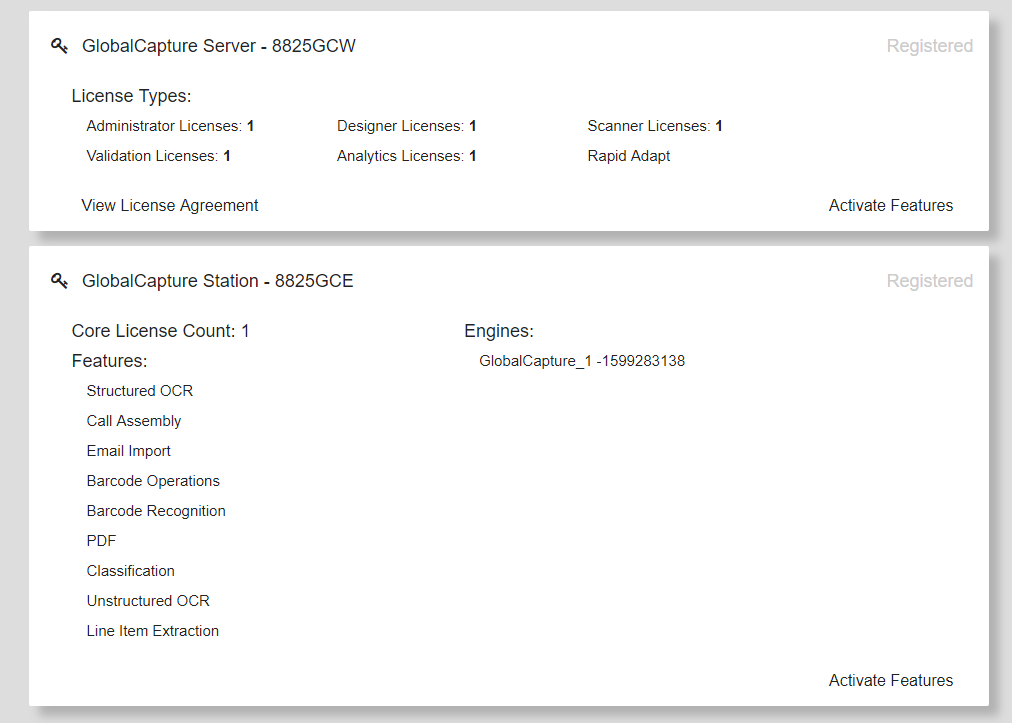Click the key icon beside GlobalCapture Station

[x=59, y=281]
